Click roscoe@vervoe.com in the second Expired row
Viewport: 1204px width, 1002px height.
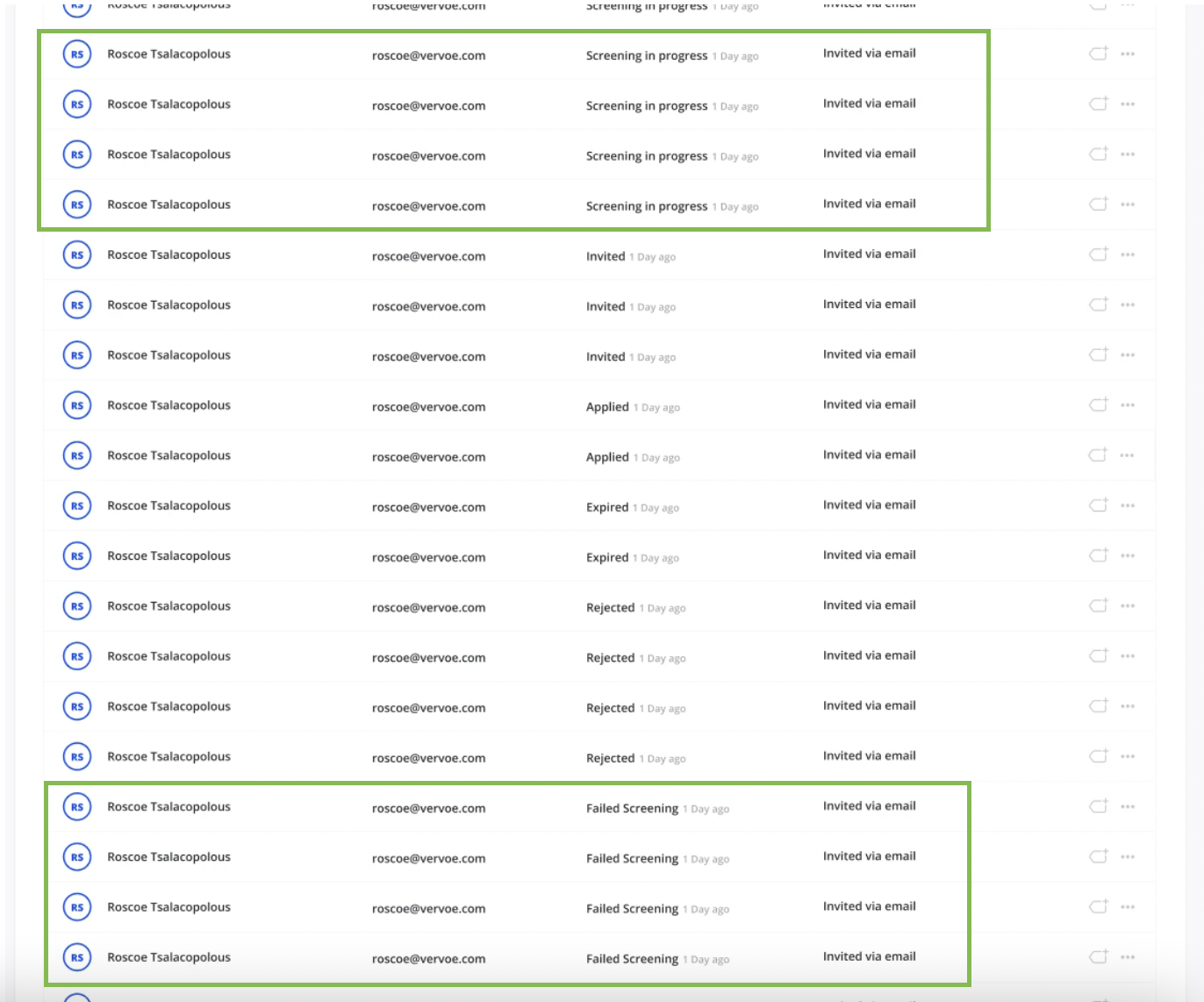click(428, 557)
